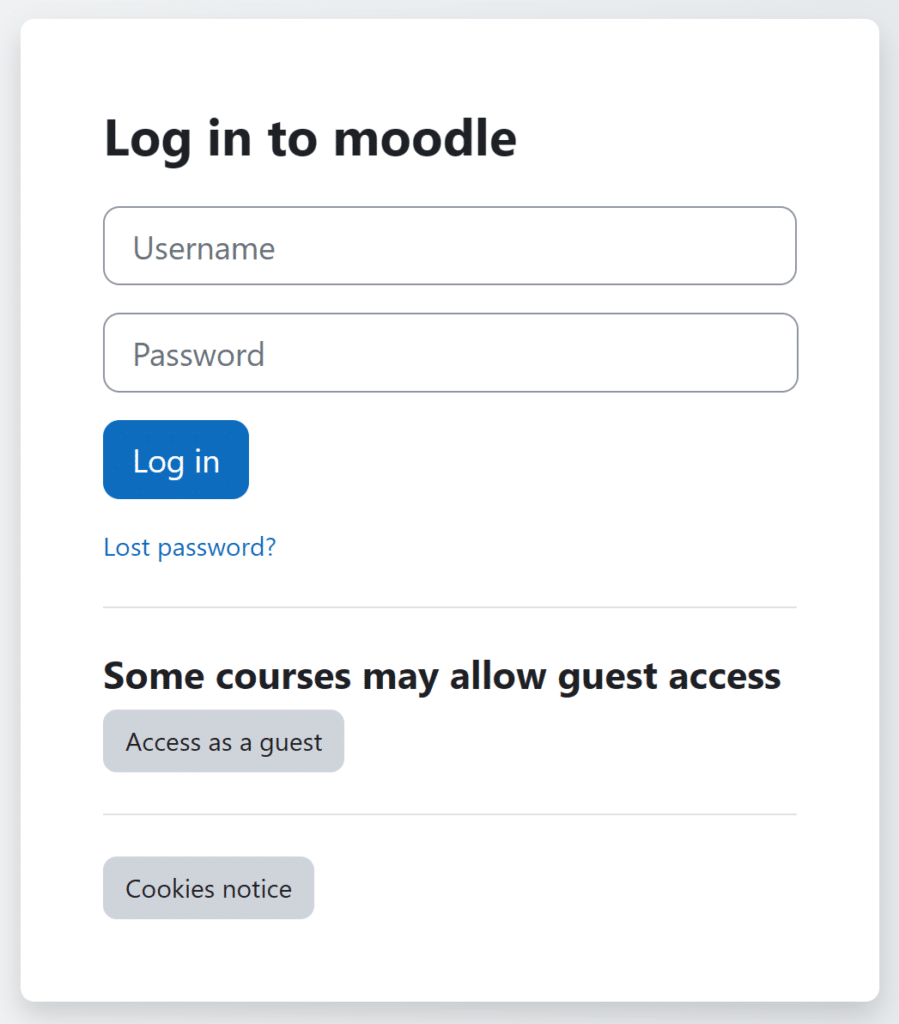Click the guest access section heading
This screenshot has height=1024, width=899.
coord(441,675)
